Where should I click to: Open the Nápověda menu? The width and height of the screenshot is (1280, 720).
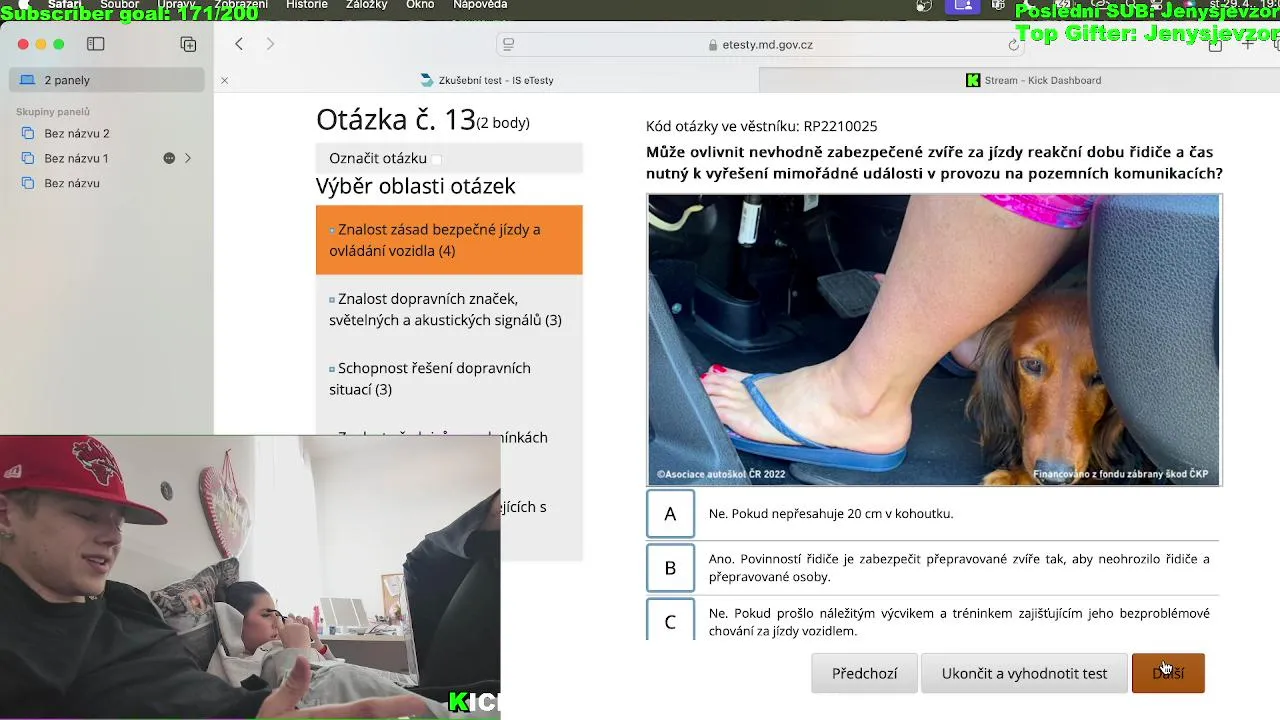(480, 5)
